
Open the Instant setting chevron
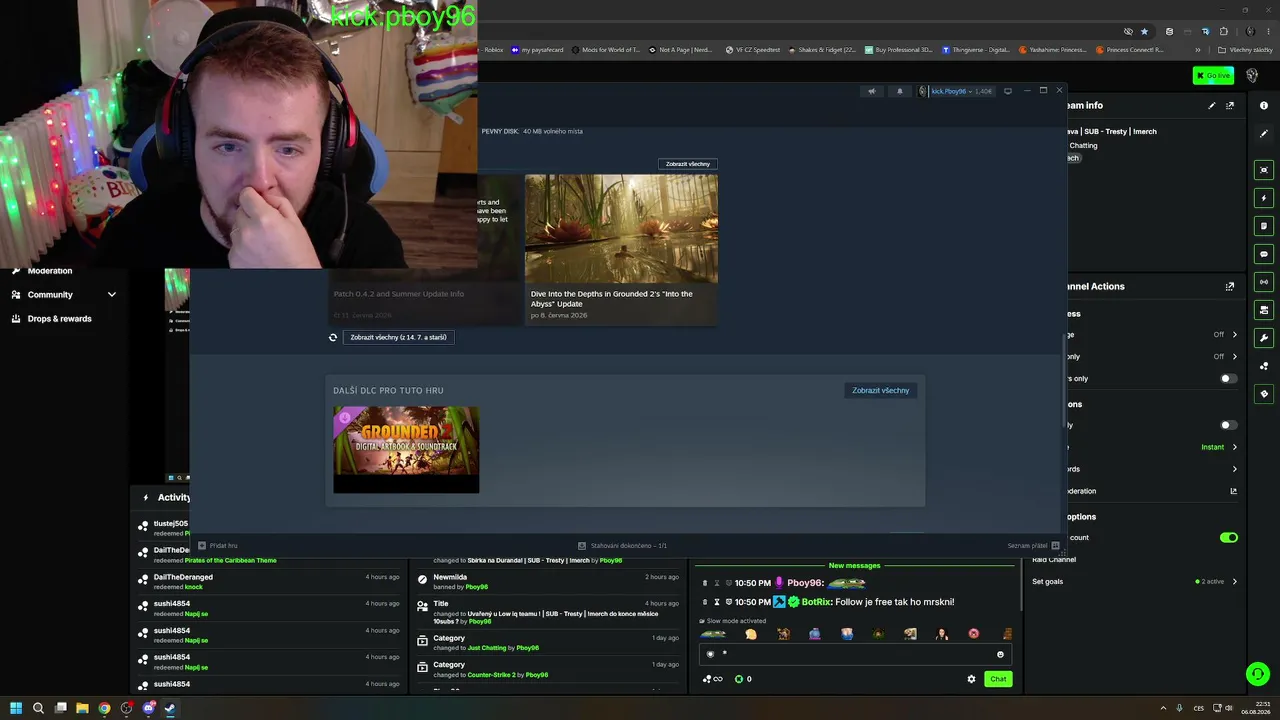coord(1234,447)
